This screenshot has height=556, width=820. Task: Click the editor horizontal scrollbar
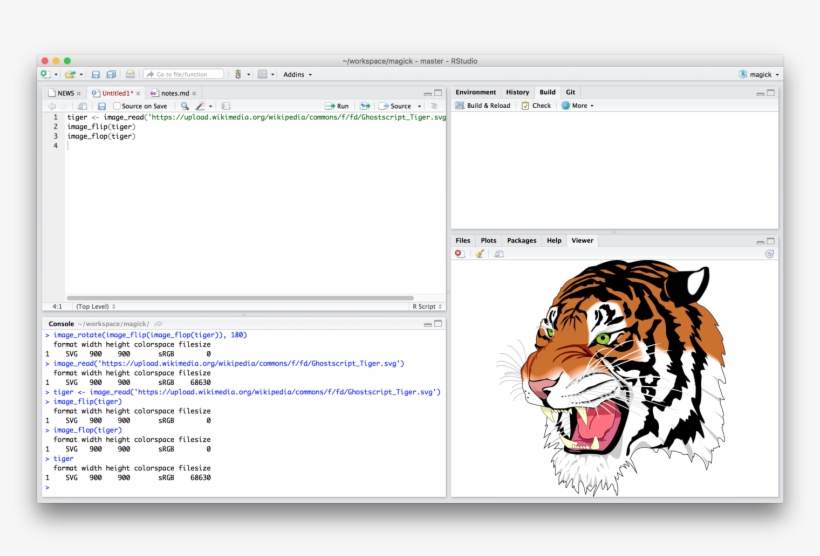pyautogui.click(x=240, y=298)
